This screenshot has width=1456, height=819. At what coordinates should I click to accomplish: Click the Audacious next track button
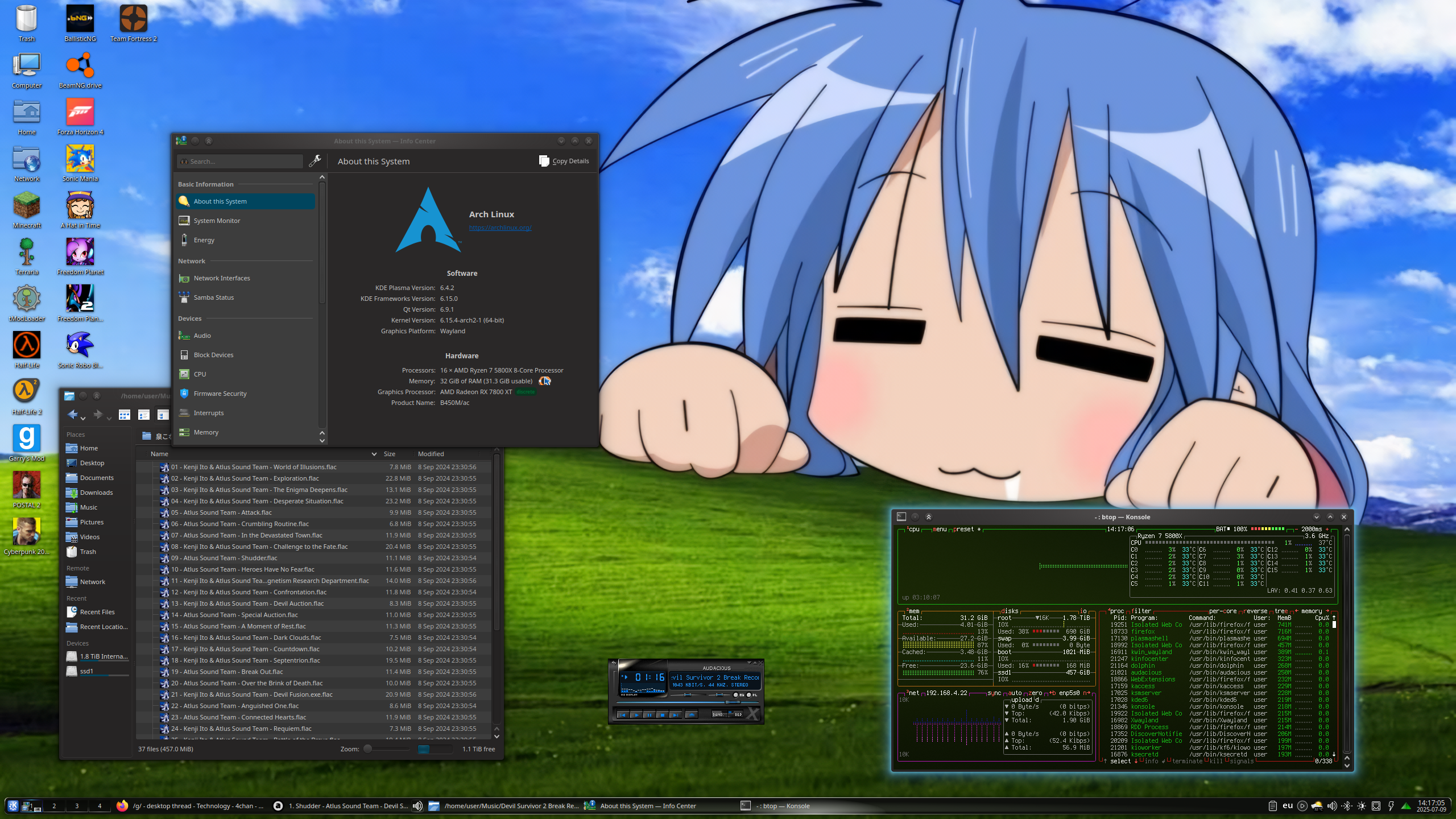(676, 715)
